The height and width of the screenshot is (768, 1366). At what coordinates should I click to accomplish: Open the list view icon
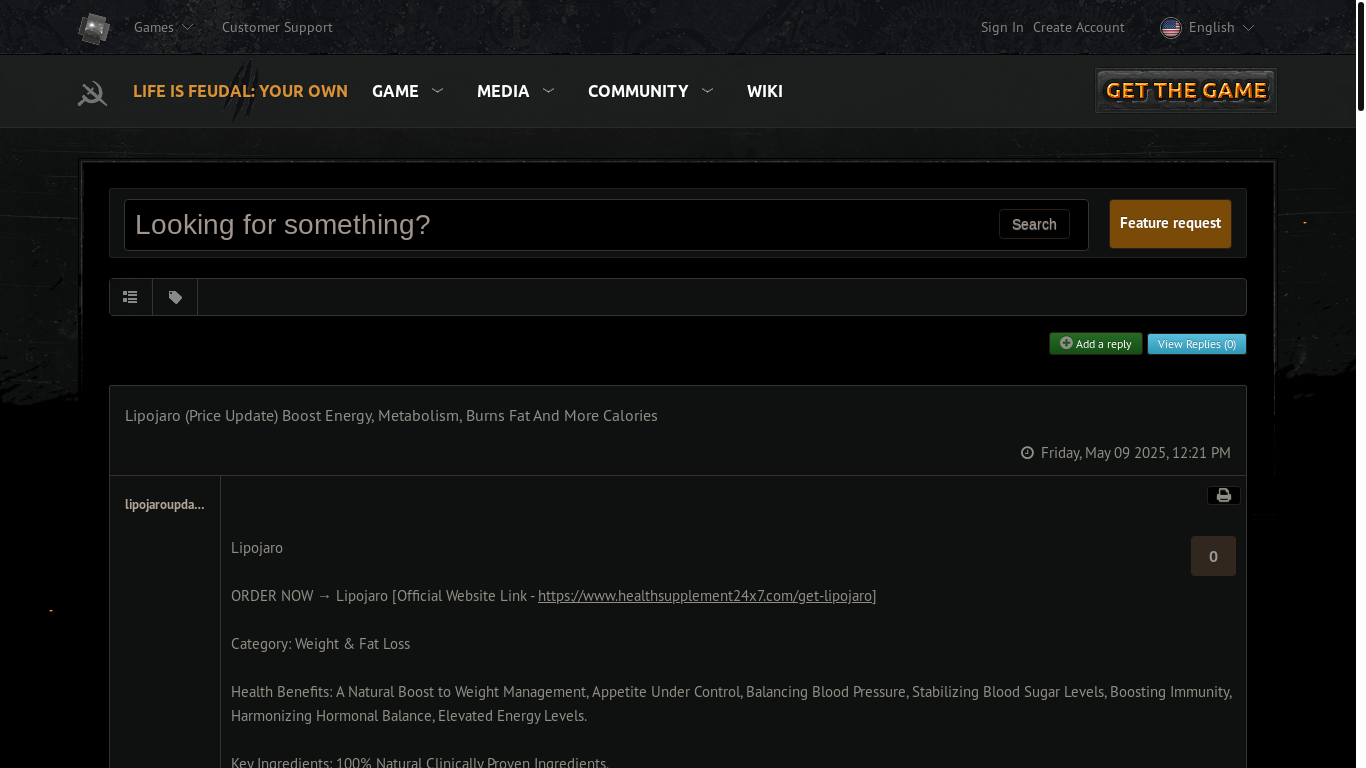point(130,297)
